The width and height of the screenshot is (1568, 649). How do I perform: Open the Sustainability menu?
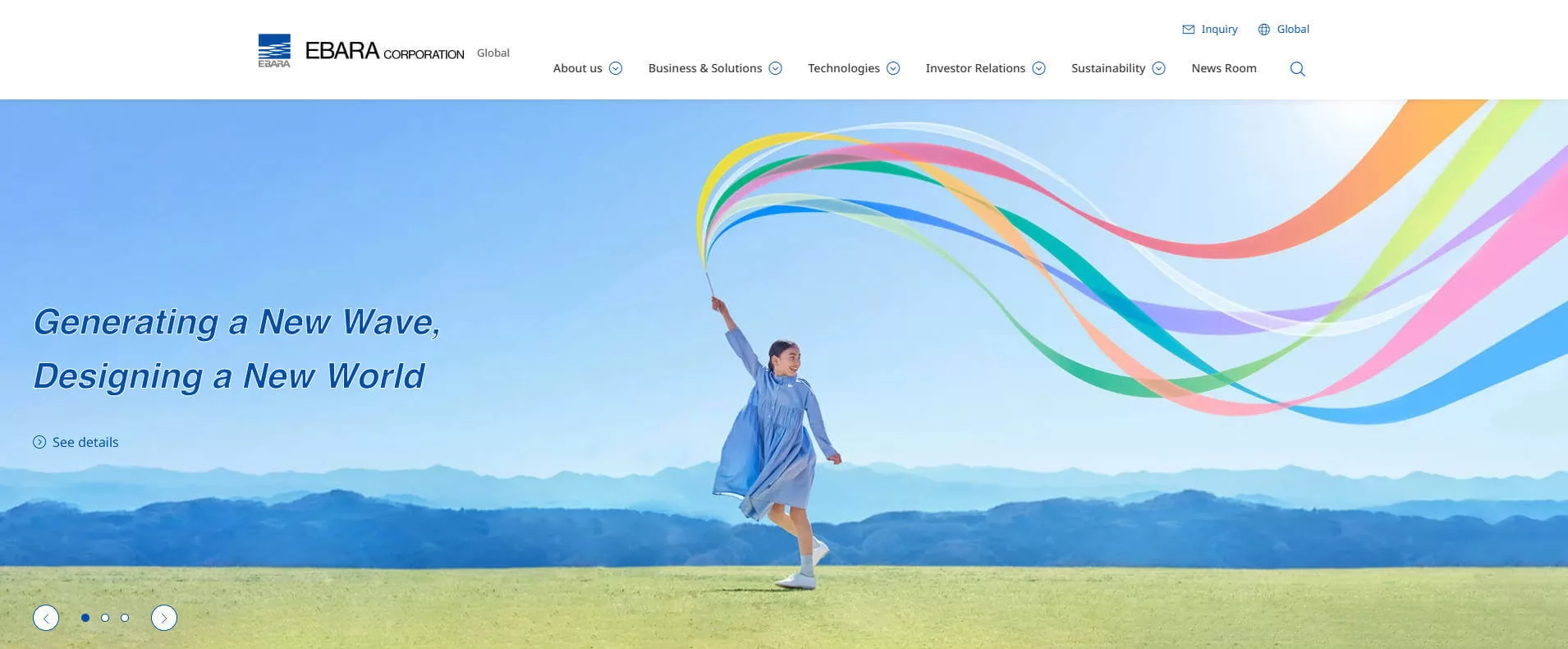coord(1107,68)
